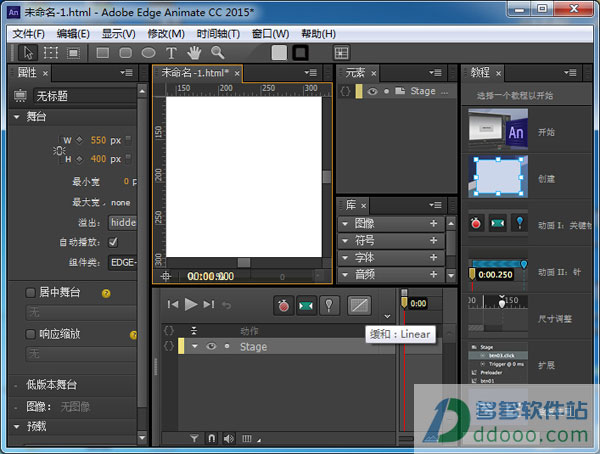The width and height of the screenshot is (600, 454).
Task: Open the Modify (修改) menu
Action: click(166, 34)
